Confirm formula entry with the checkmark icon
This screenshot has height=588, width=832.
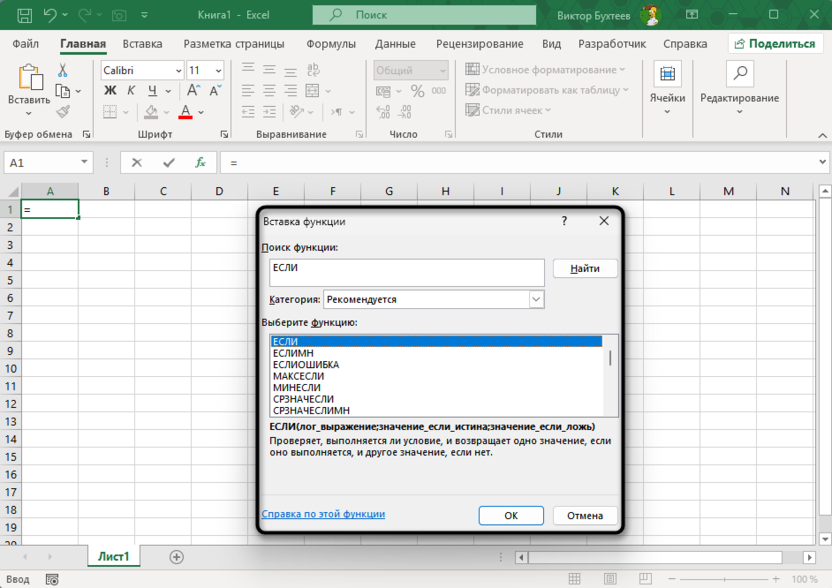(x=168, y=162)
